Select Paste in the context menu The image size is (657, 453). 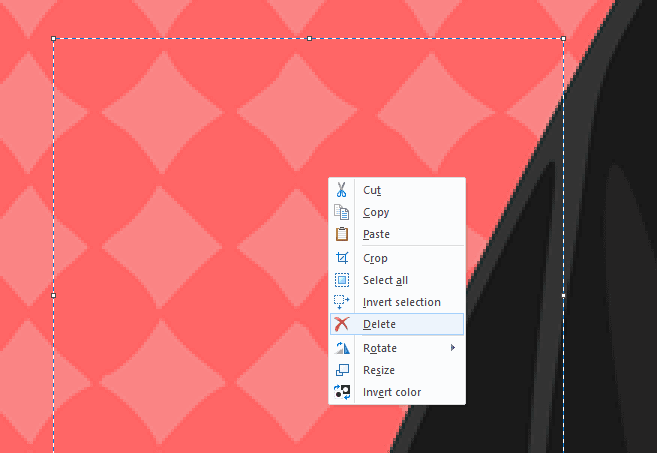[397, 234]
